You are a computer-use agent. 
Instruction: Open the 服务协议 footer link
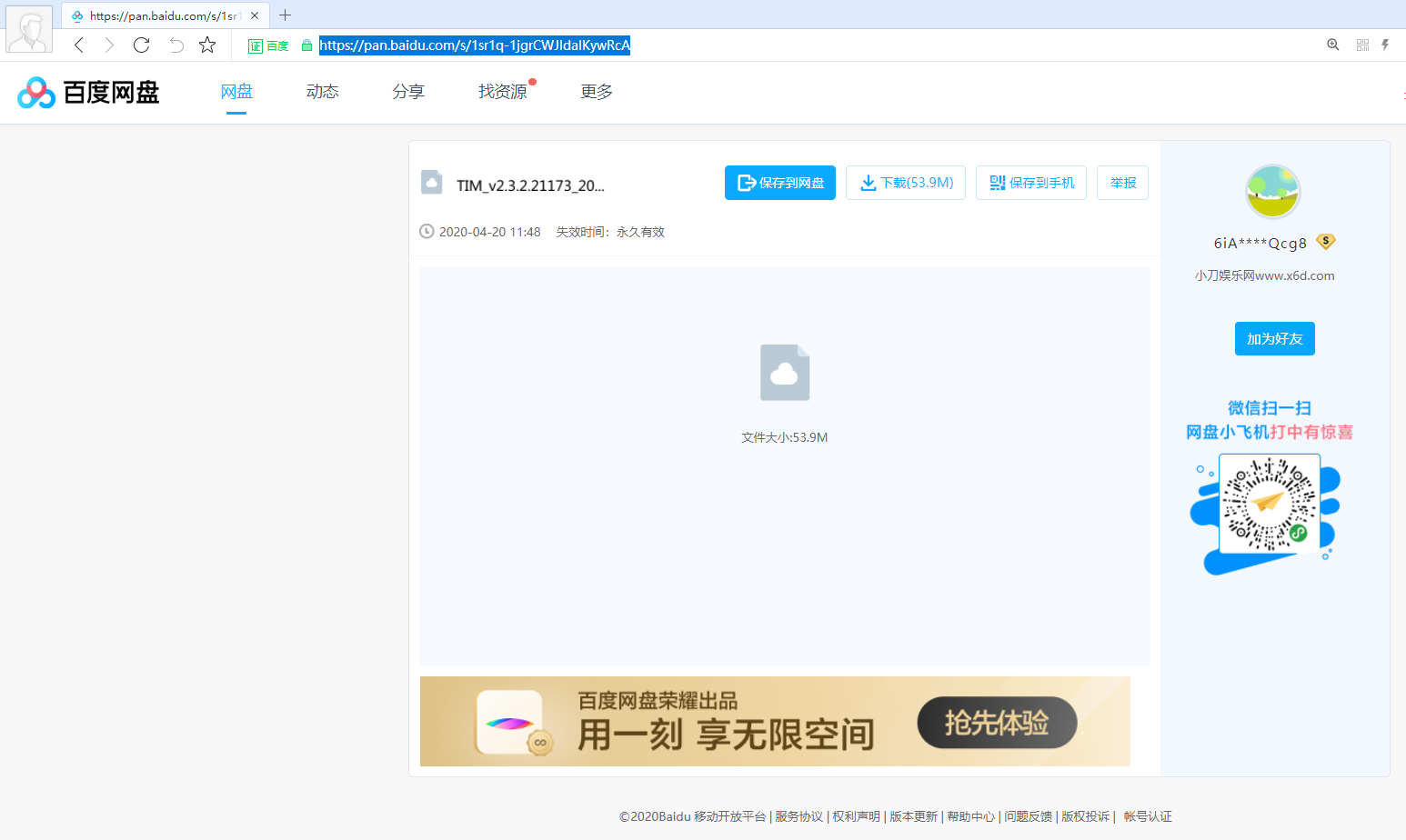tap(798, 816)
